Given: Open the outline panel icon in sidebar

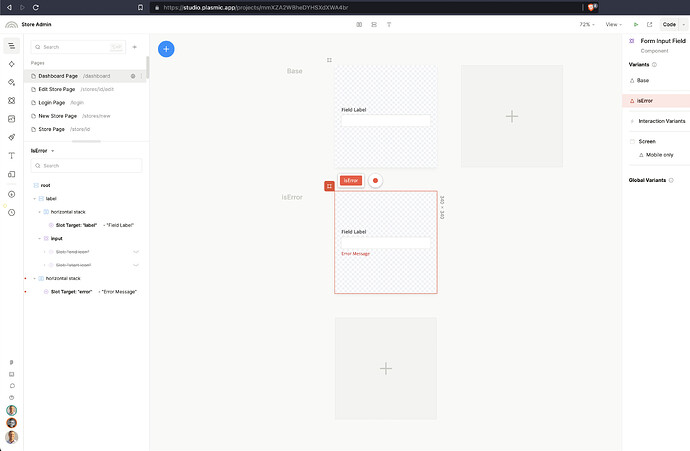Looking at the screenshot, I should pyautogui.click(x=11, y=46).
